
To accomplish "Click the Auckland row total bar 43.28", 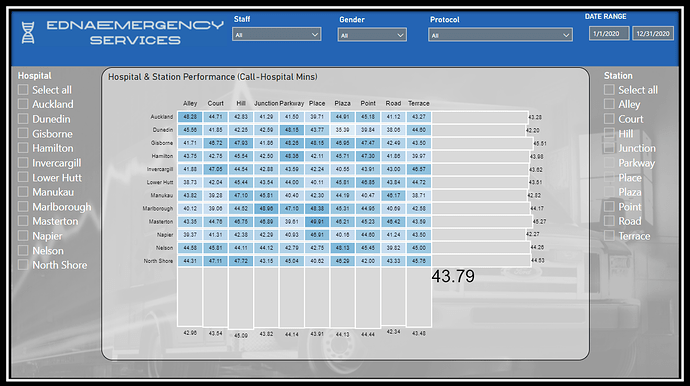I will pos(480,117).
